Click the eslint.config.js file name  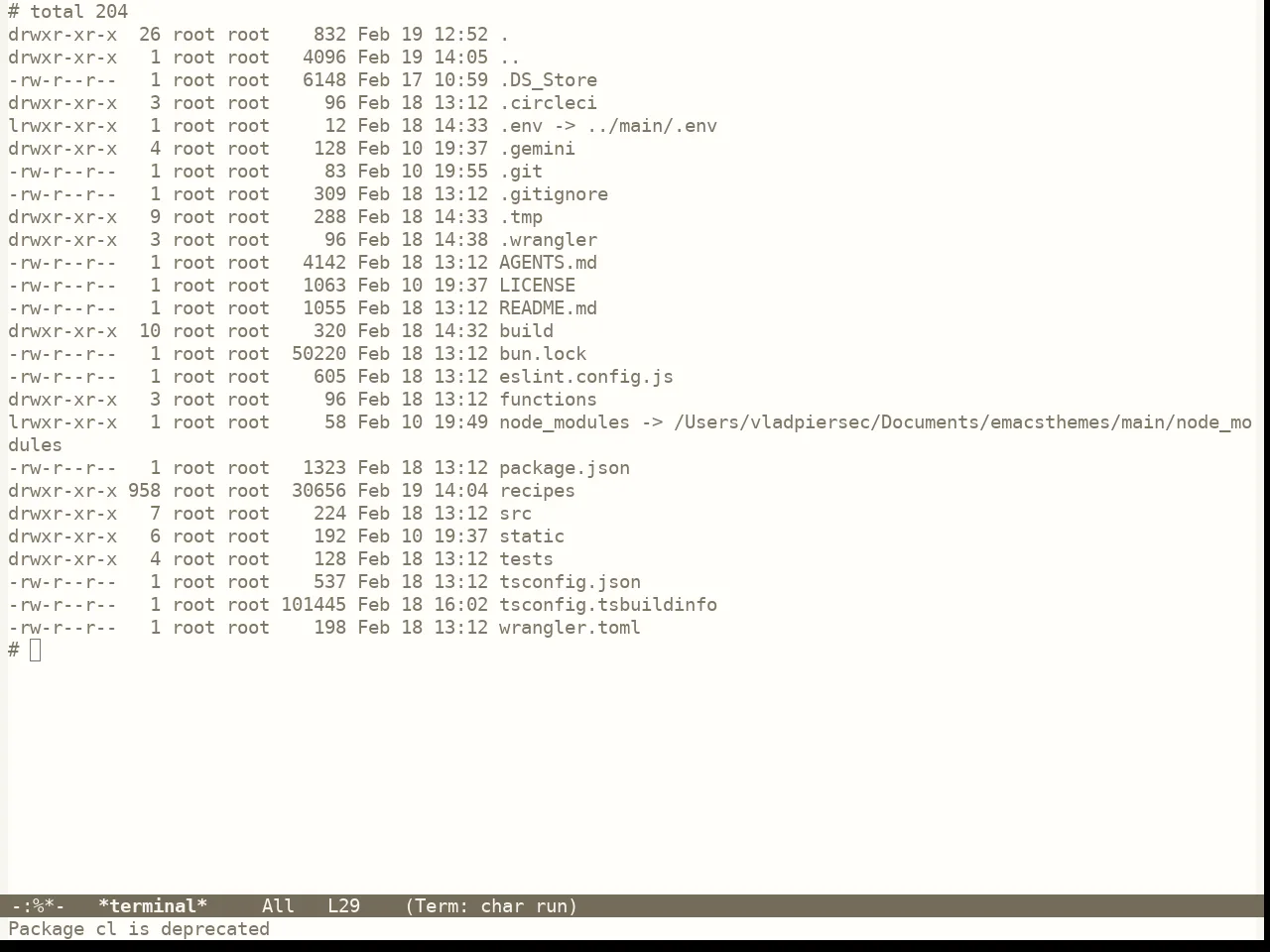(x=586, y=377)
